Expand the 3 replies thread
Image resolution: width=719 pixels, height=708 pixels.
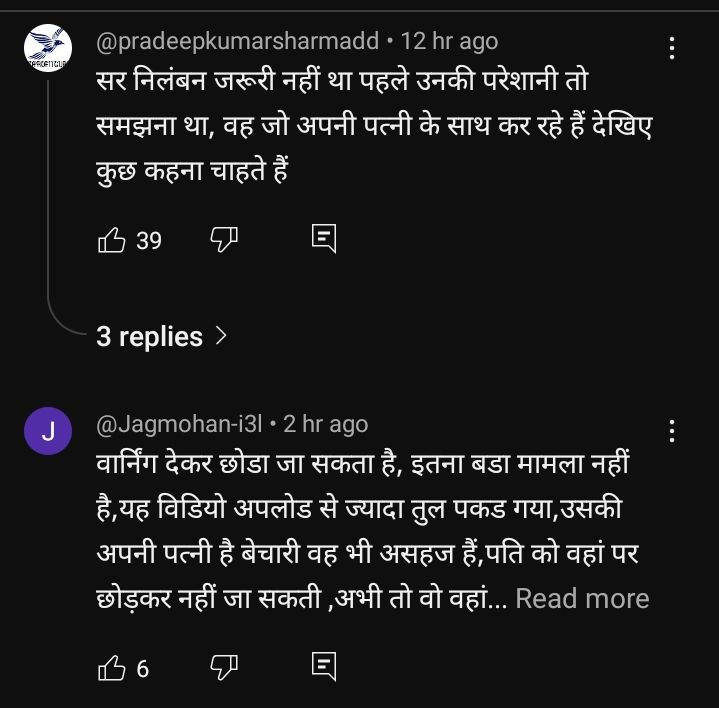pyautogui.click(x=162, y=337)
